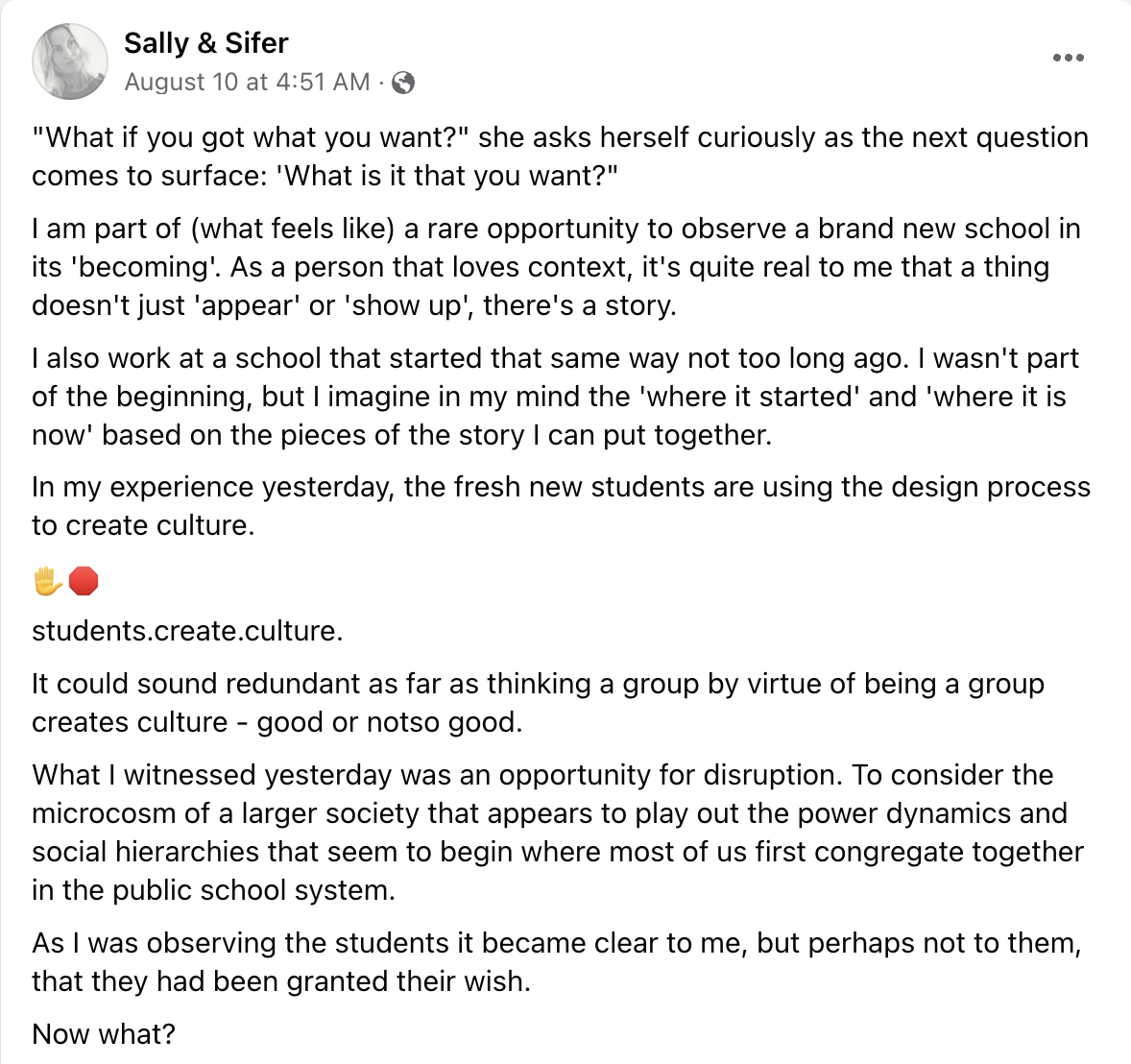The width and height of the screenshot is (1131, 1064).
Task: Click the raised hand emoji
Action: click(x=47, y=581)
